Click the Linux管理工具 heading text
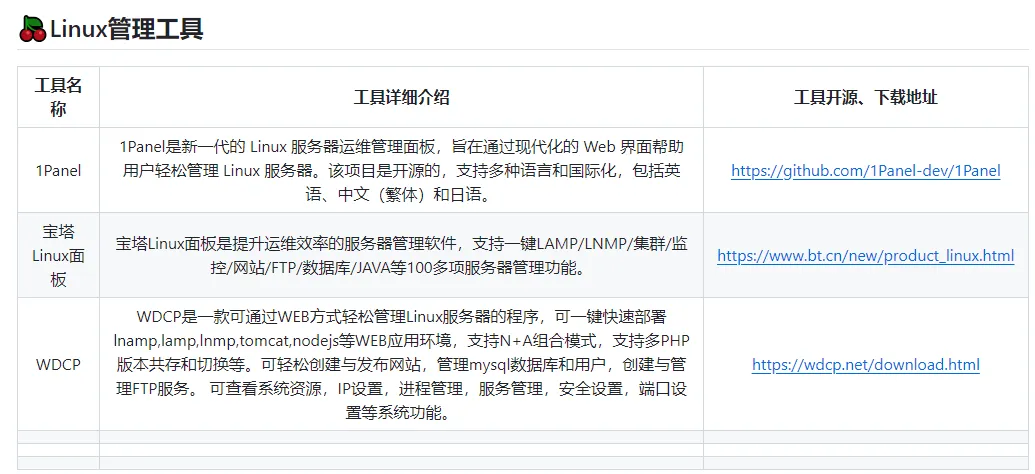 [x=127, y=29]
